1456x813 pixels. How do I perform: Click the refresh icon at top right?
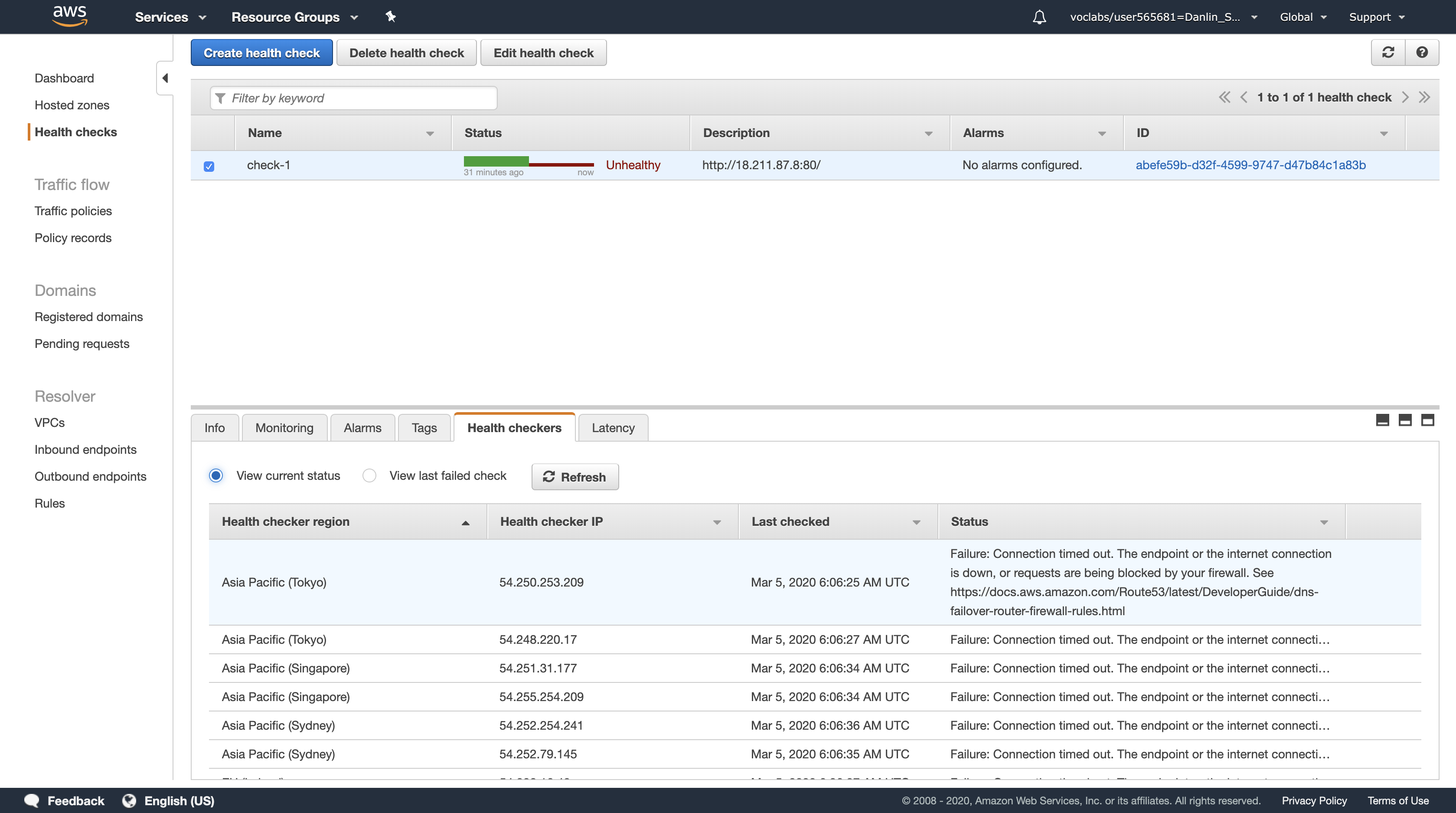coord(1387,52)
